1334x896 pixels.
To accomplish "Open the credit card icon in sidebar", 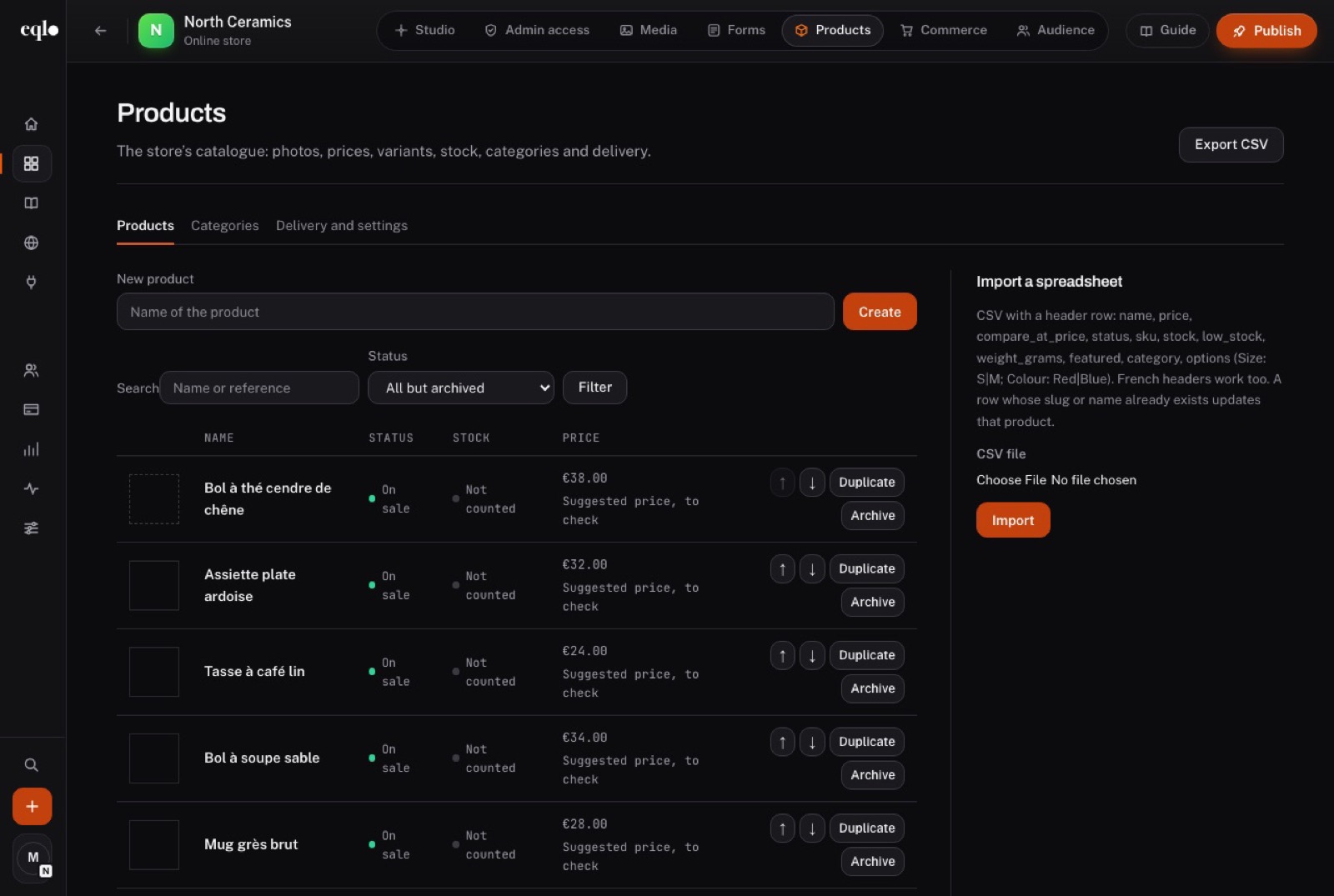I will click(31, 409).
